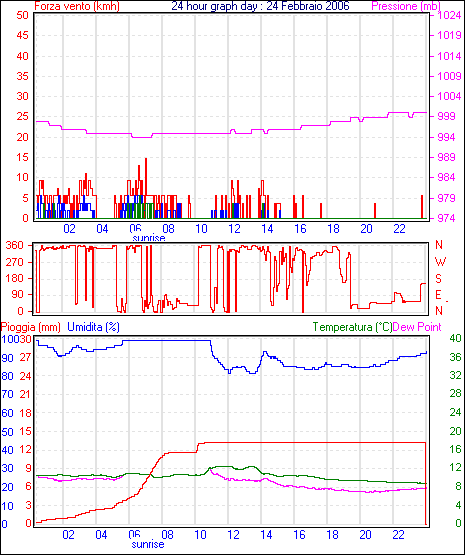Screen dimensions: 465x556
Task: Click the 'W' compass label on direction chart
Action: pos(440,262)
